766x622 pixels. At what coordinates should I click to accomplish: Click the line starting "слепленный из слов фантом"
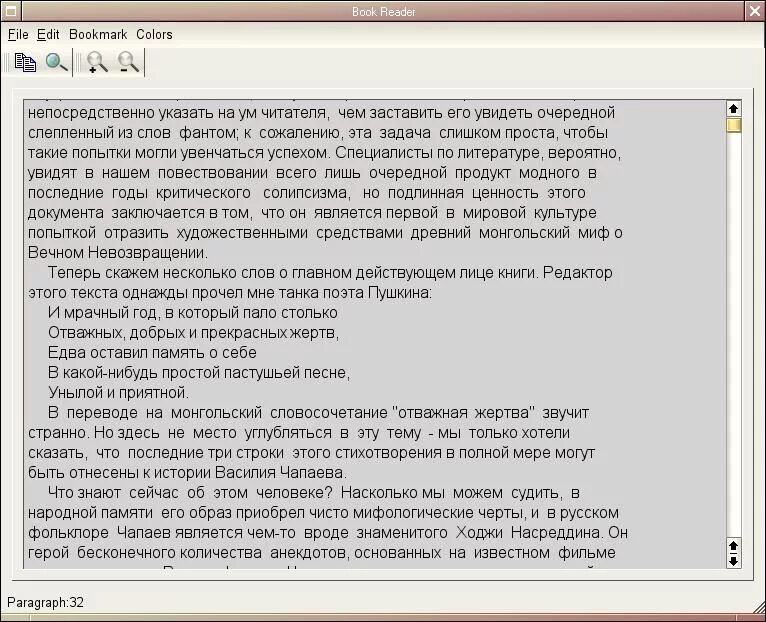point(318,133)
